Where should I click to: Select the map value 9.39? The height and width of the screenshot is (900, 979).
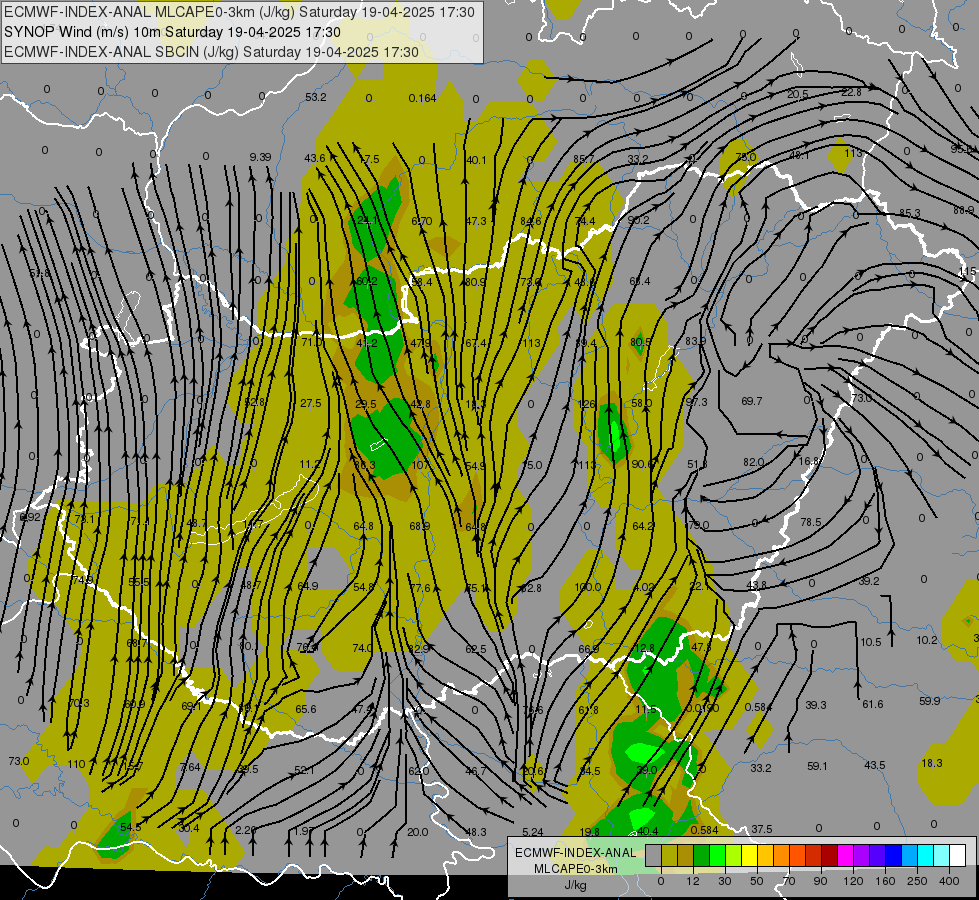point(260,157)
